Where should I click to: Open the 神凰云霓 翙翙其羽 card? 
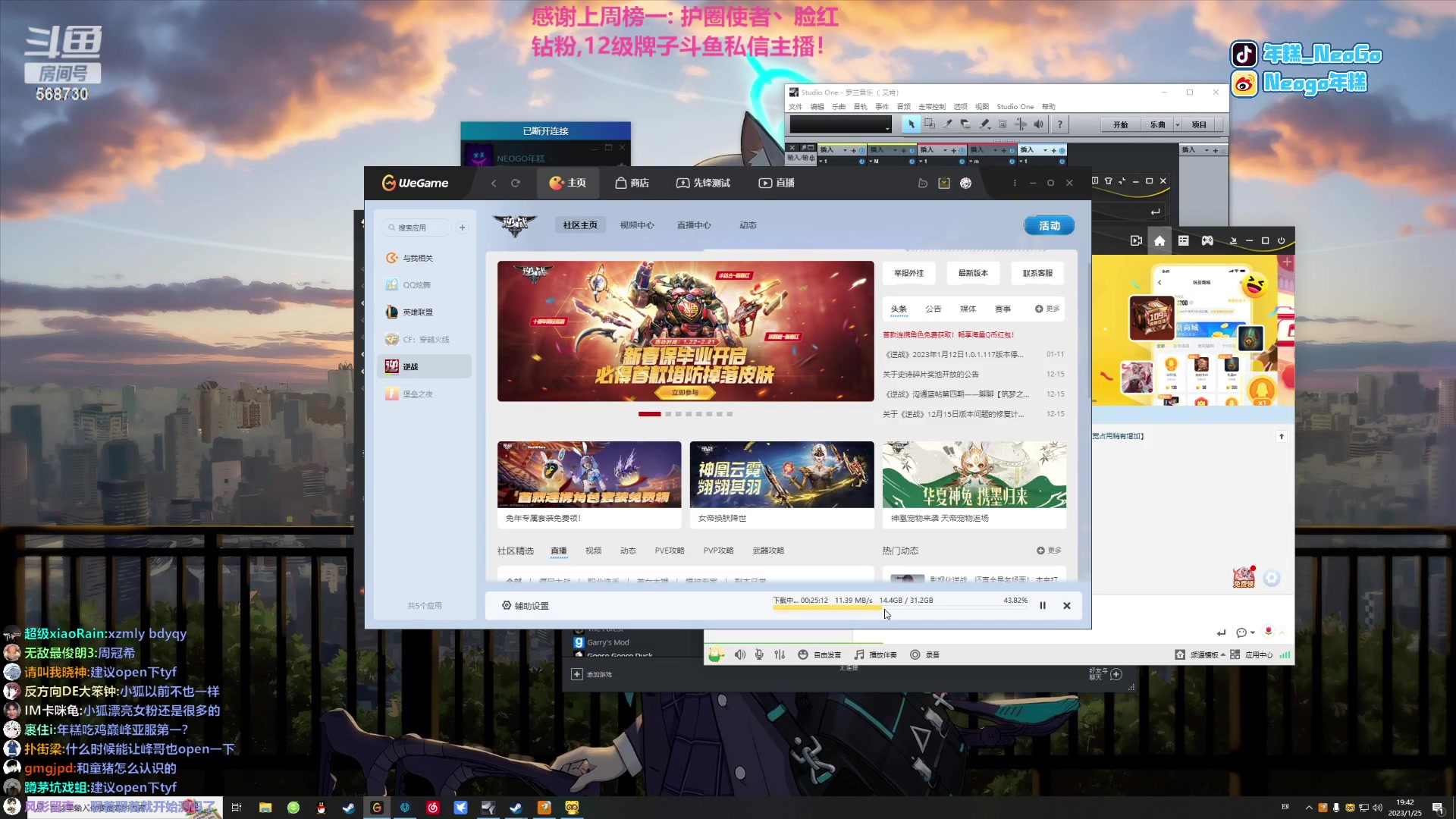click(x=782, y=485)
